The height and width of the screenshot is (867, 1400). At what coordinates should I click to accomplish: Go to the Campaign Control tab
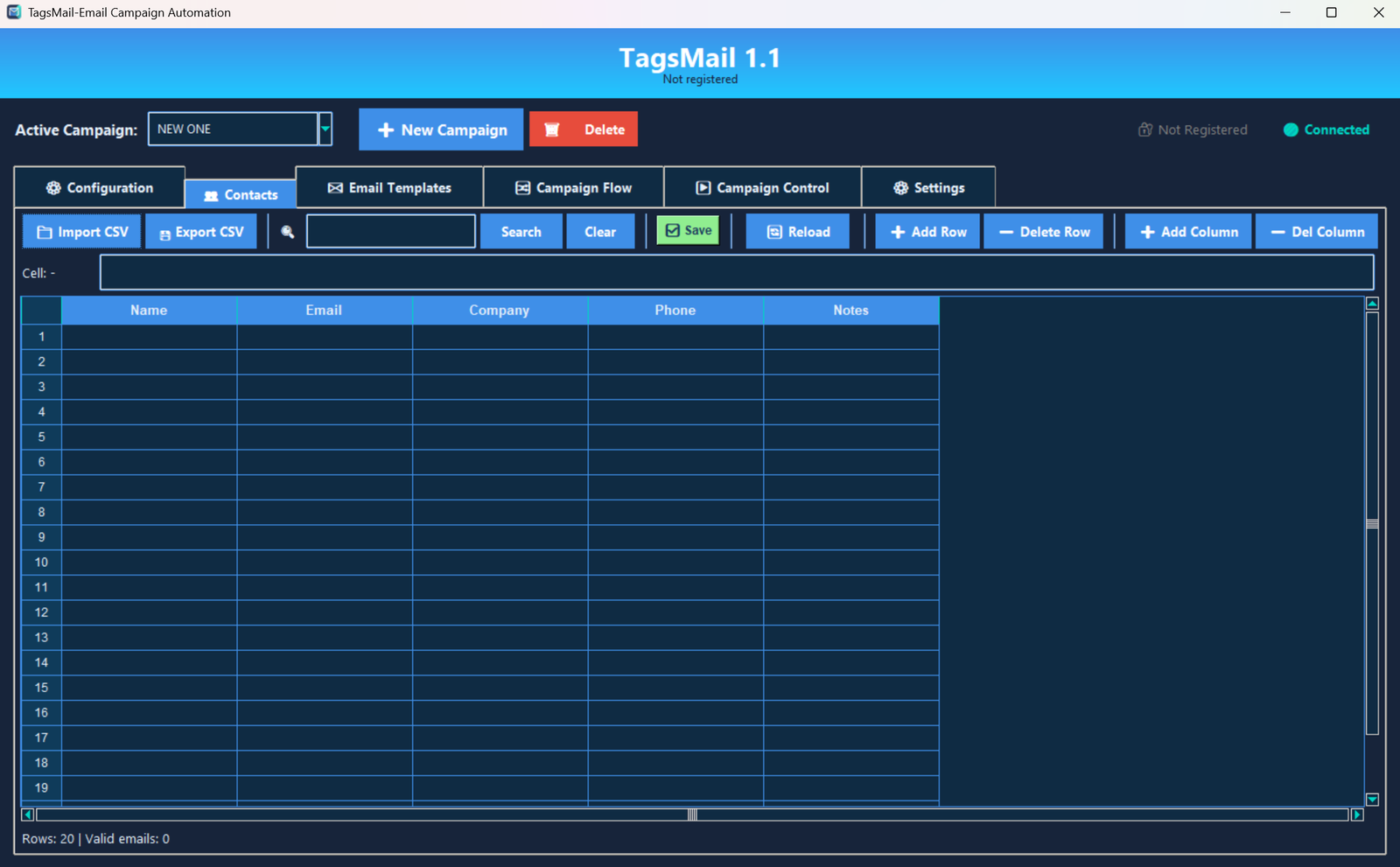pos(762,188)
